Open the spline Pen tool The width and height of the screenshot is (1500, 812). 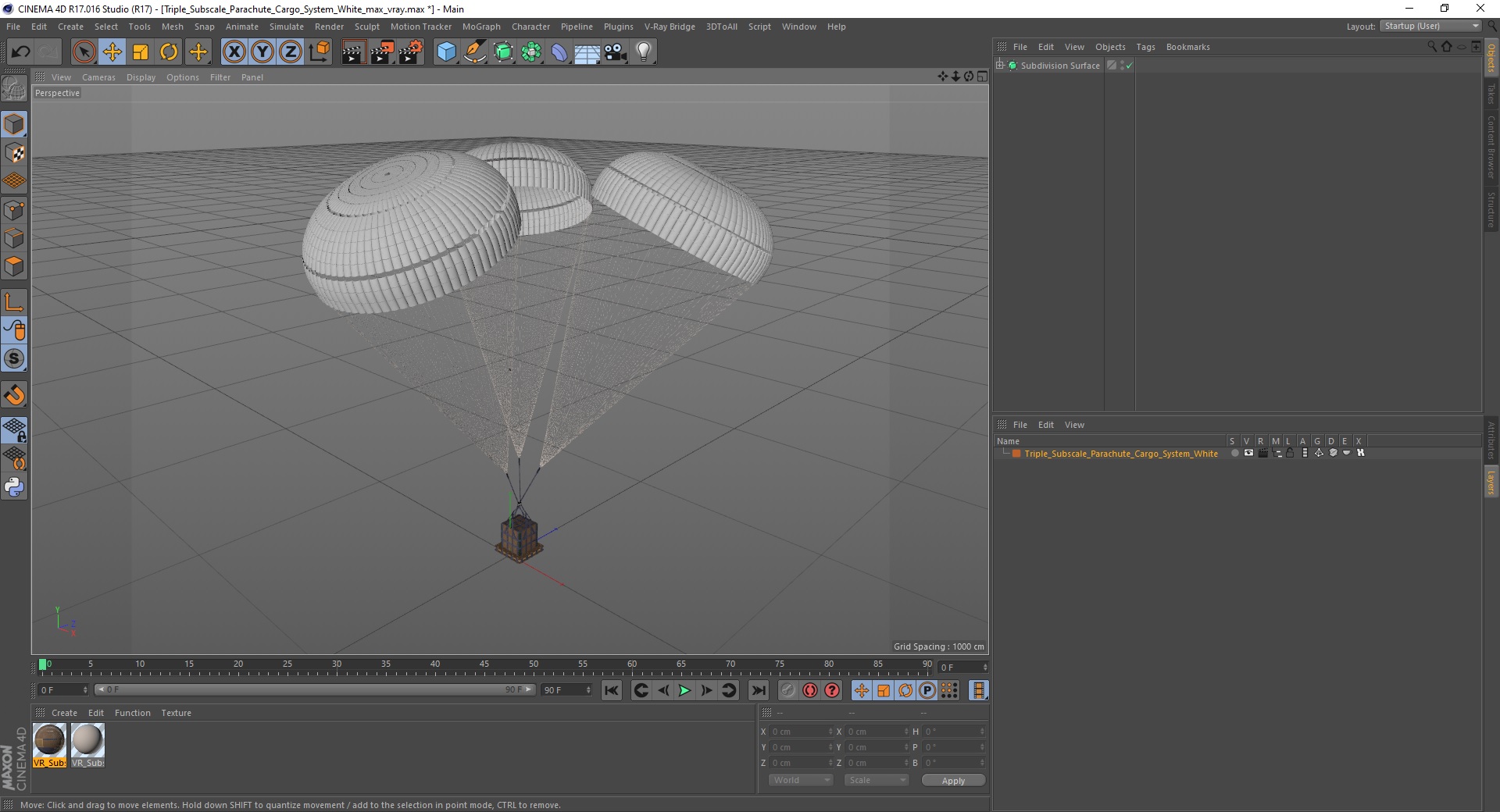point(474,52)
